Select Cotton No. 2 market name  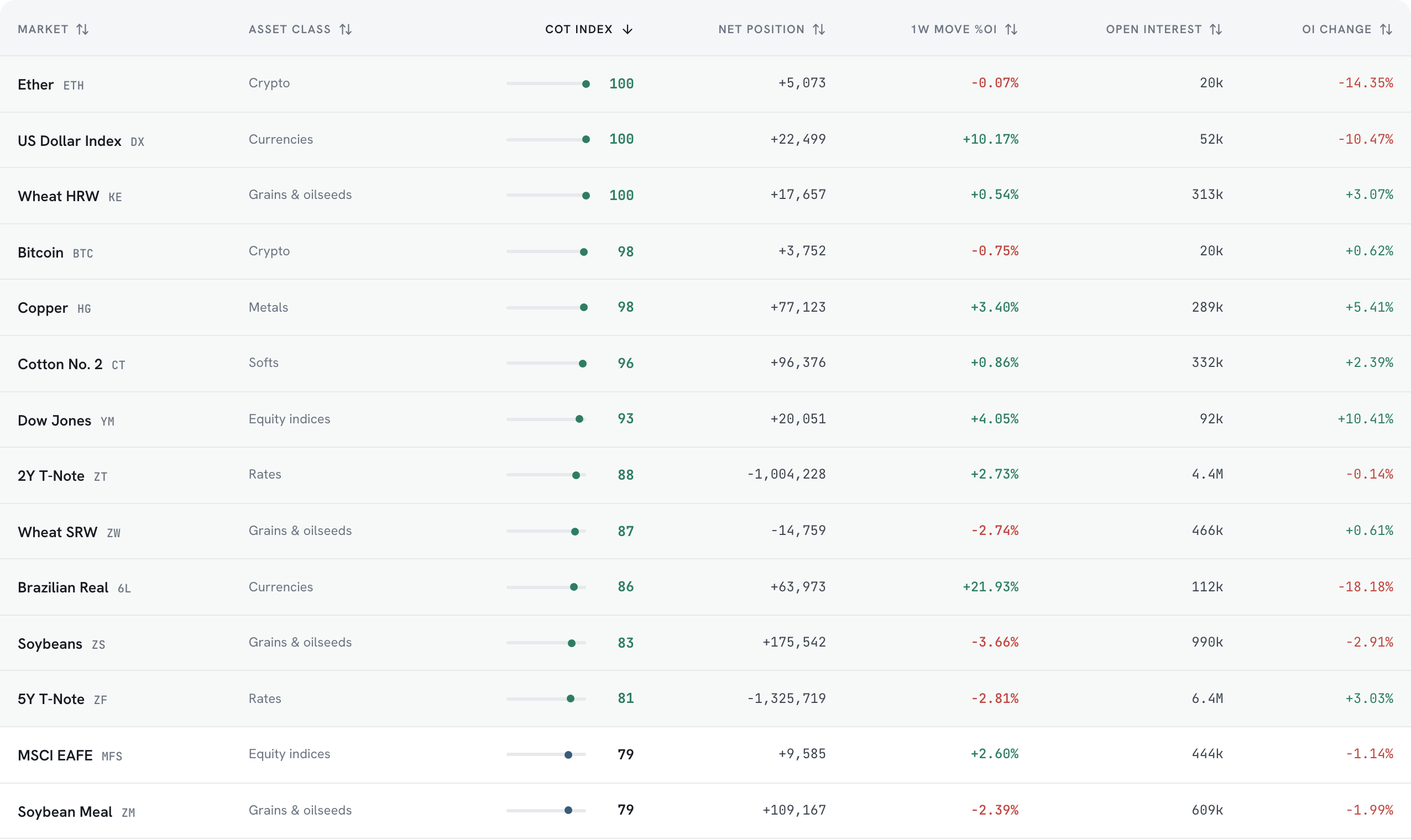pyautogui.click(x=60, y=364)
